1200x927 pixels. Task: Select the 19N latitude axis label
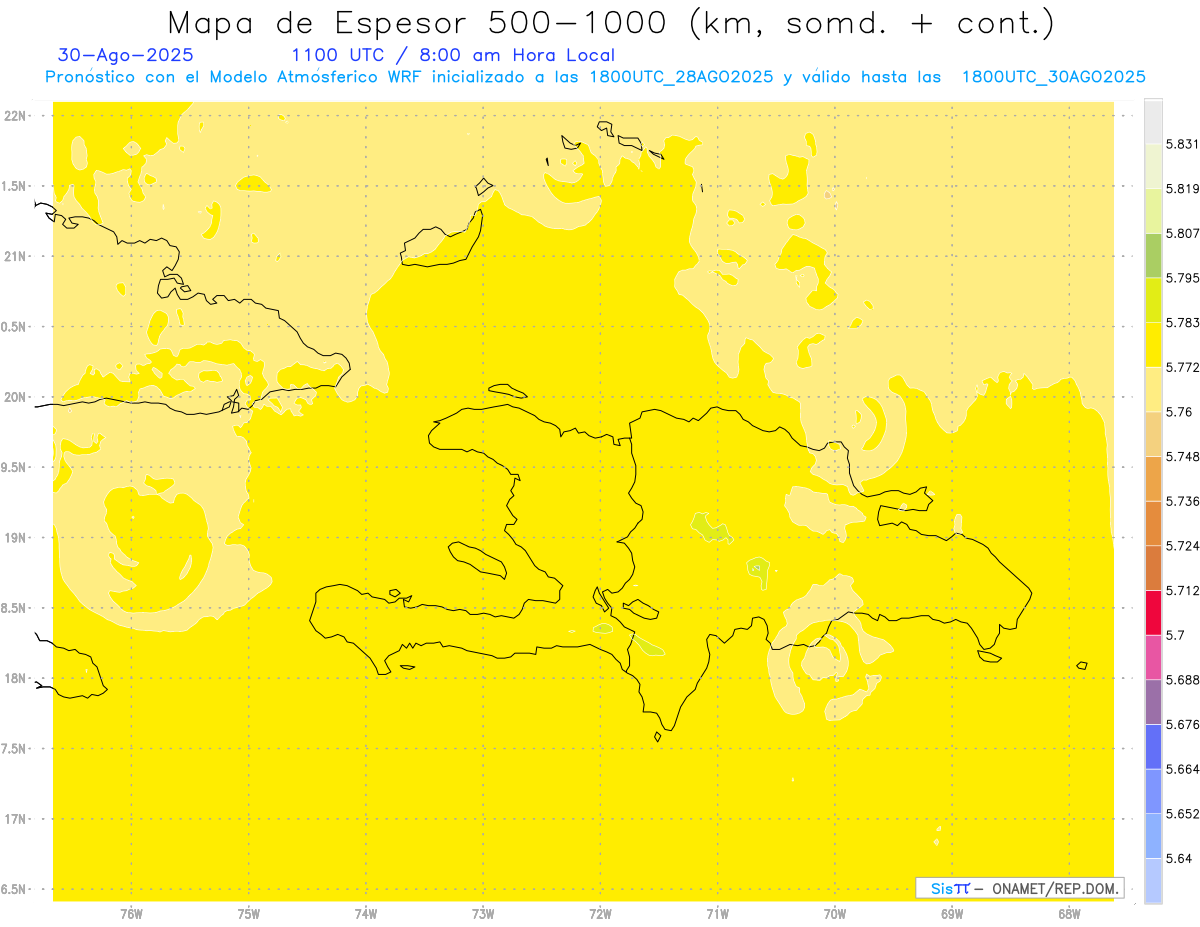click(x=15, y=538)
